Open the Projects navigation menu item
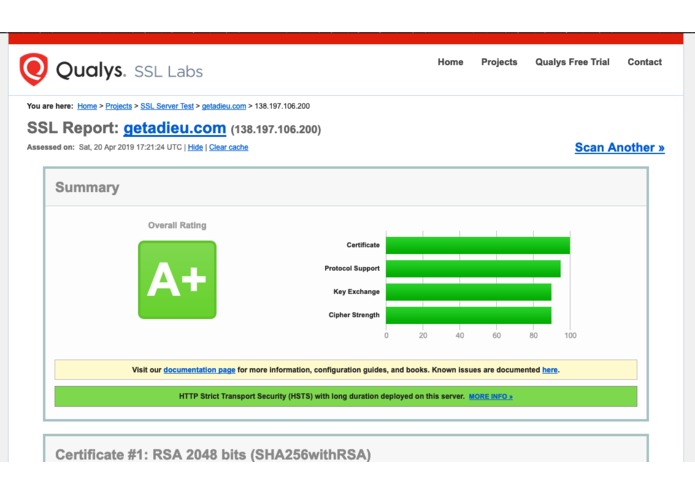This screenshot has height=494, width=695. point(499,62)
